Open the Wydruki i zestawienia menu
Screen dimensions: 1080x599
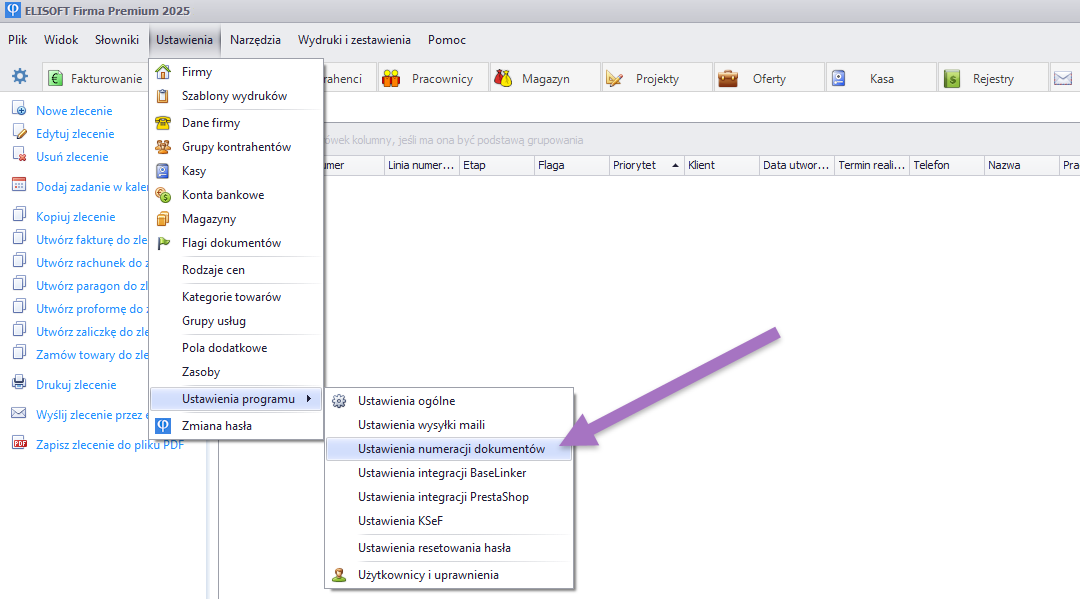pos(354,40)
